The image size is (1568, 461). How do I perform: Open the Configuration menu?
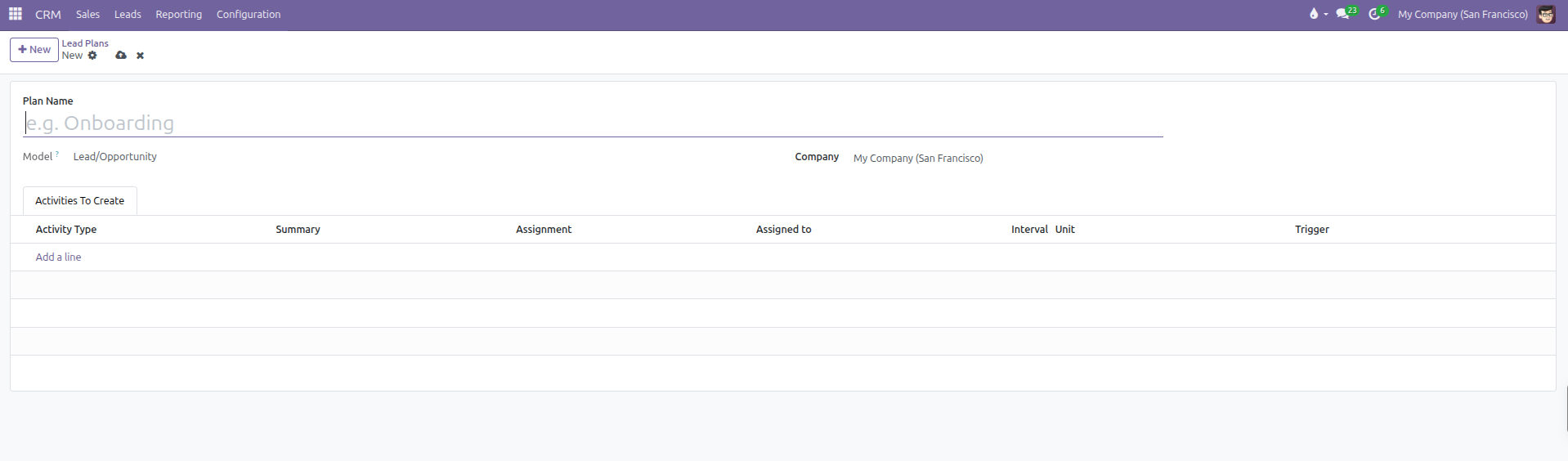tap(249, 15)
